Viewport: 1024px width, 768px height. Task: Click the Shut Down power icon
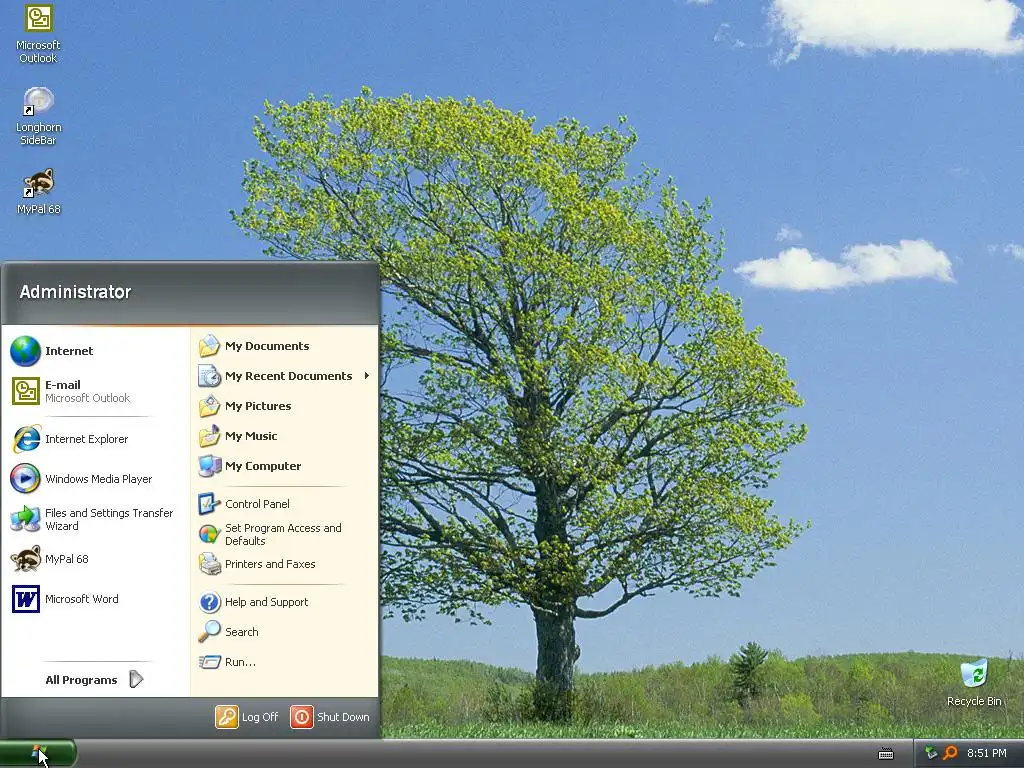tap(302, 717)
